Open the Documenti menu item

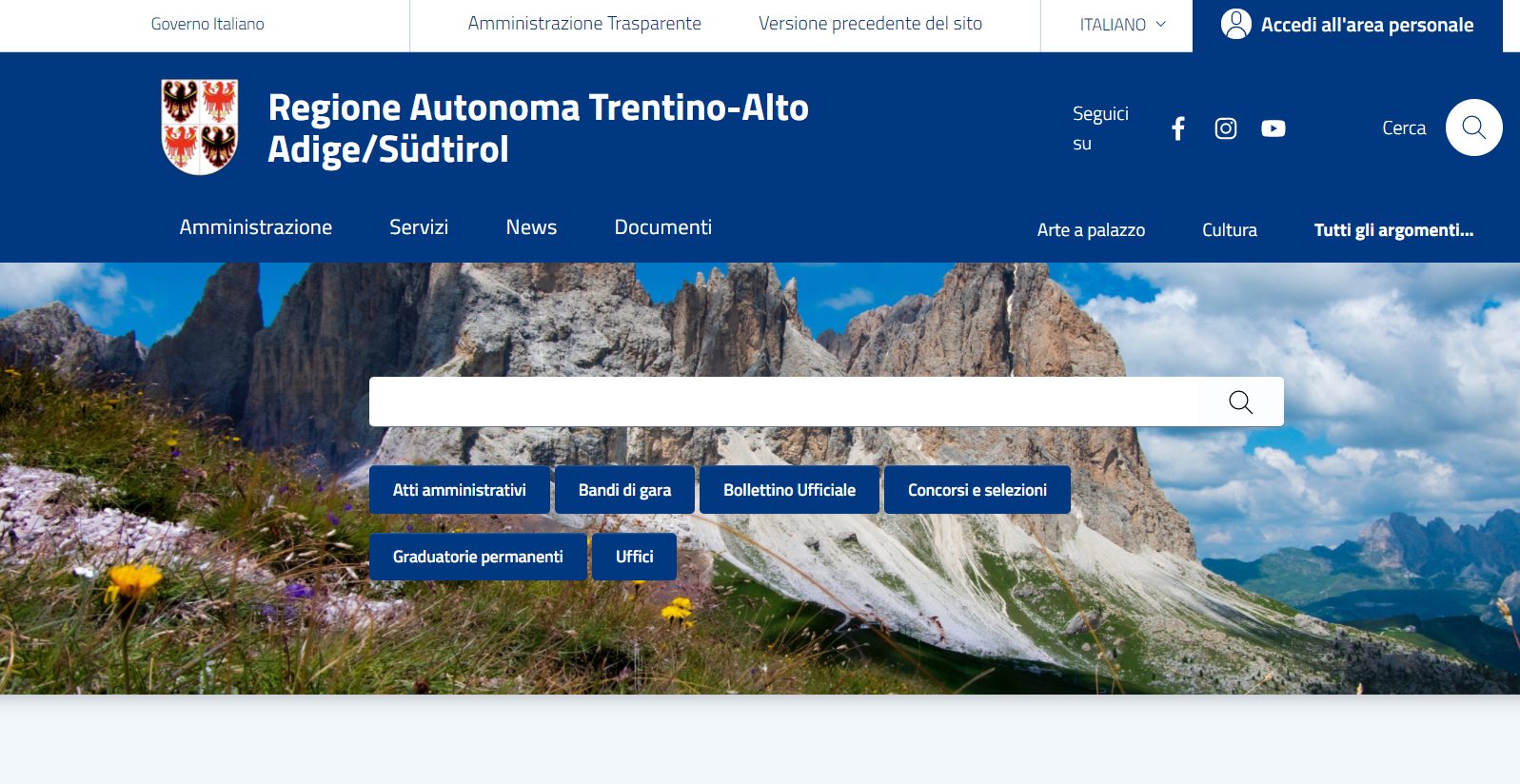pos(663,227)
